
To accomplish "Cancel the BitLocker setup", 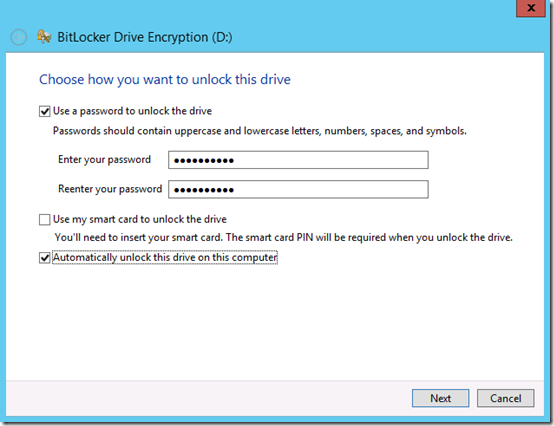I will tap(506, 398).
